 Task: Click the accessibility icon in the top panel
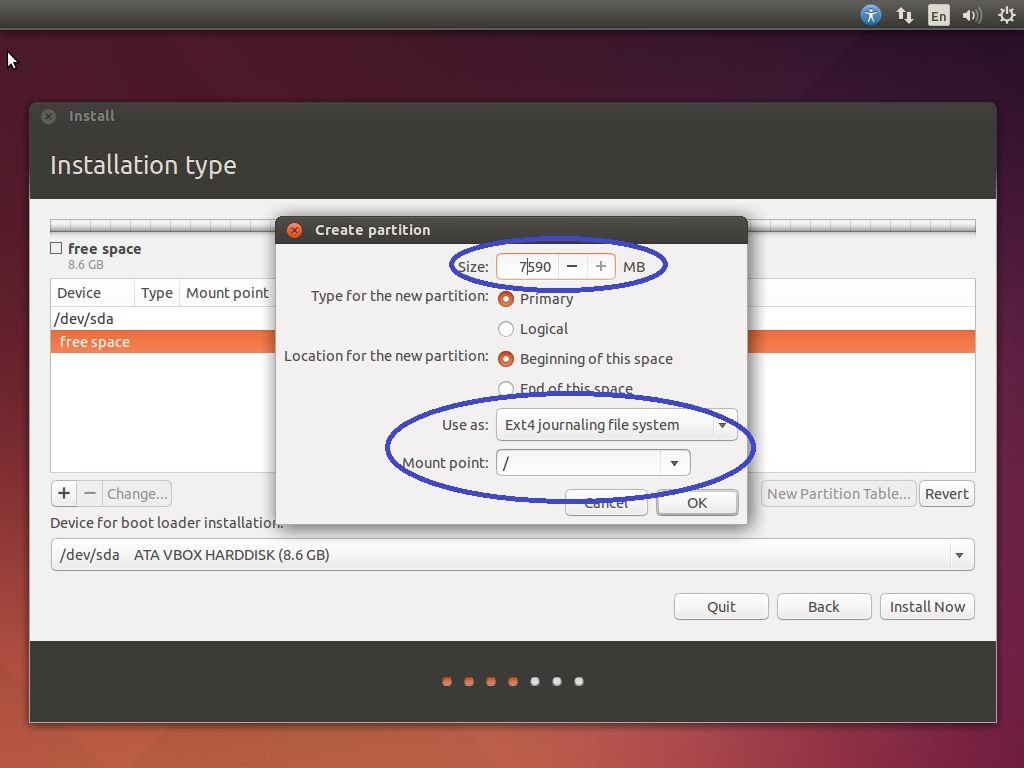click(871, 15)
